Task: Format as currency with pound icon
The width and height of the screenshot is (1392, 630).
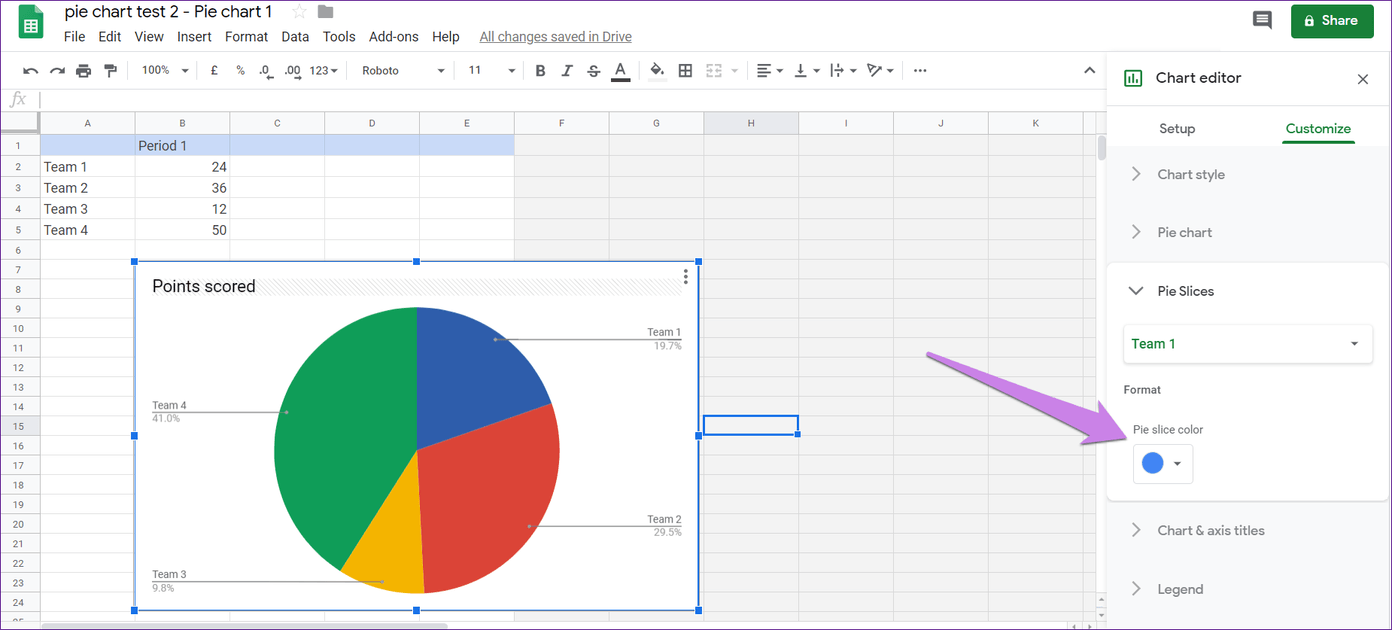Action: pos(214,71)
